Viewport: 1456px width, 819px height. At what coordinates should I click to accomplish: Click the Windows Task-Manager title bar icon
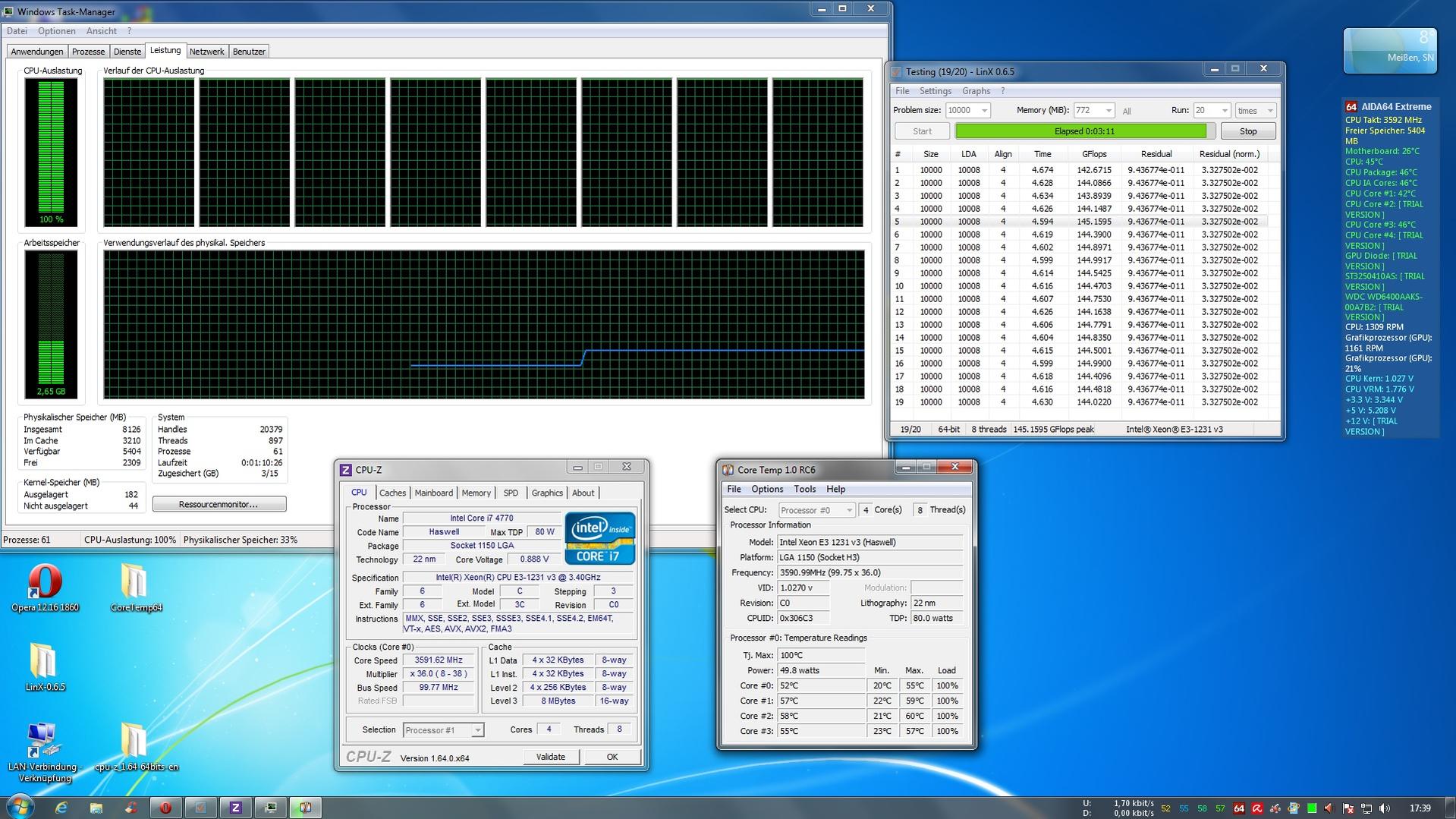[x=9, y=11]
